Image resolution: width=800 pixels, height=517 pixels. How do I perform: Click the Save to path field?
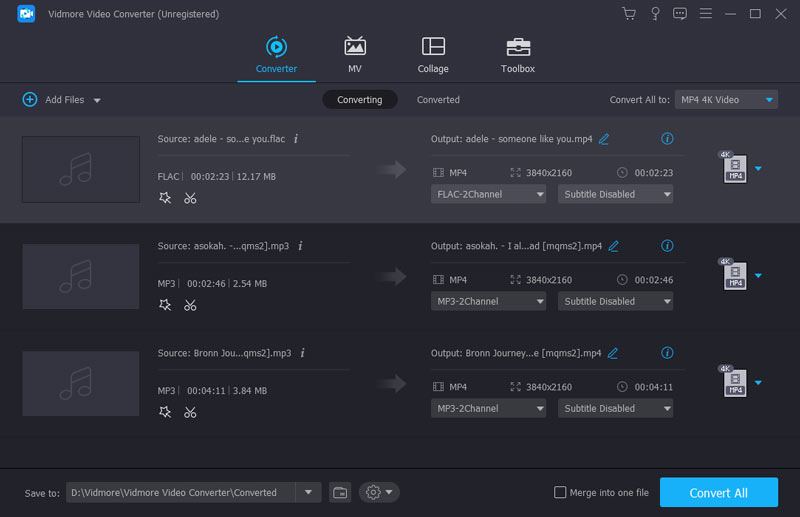[181, 493]
